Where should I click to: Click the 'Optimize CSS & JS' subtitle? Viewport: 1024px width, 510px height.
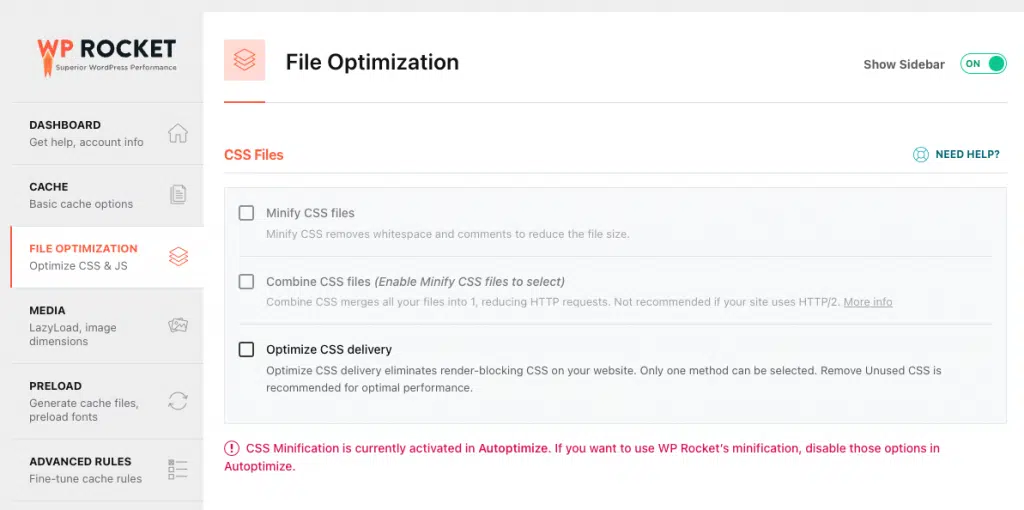(78, 266)
